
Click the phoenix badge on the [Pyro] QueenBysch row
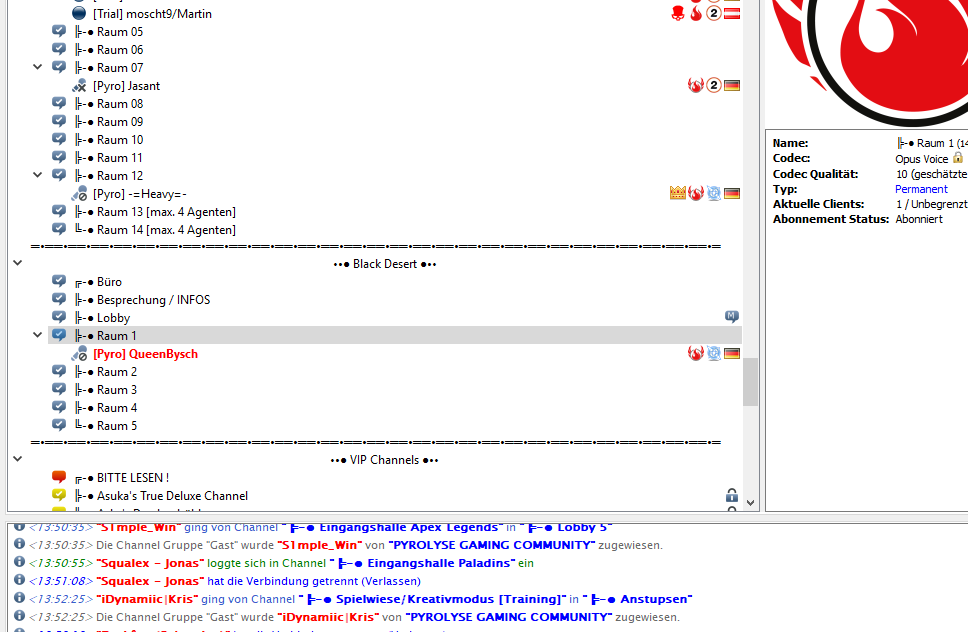coord(696,353)
